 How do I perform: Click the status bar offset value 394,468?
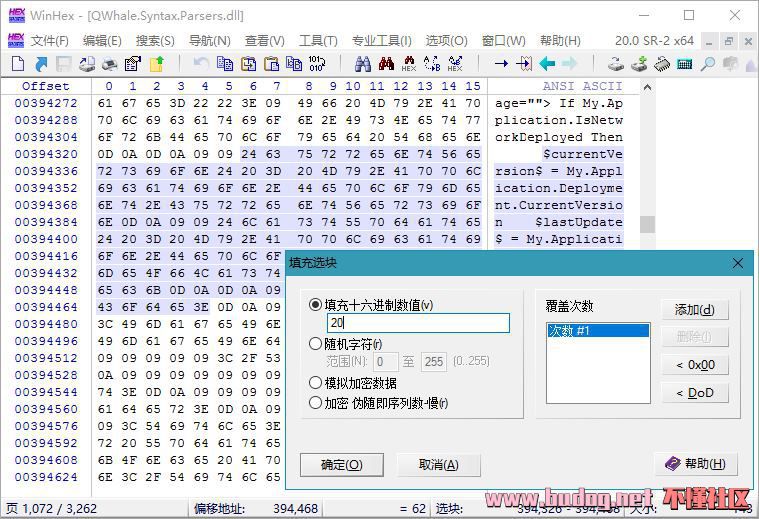295,508
